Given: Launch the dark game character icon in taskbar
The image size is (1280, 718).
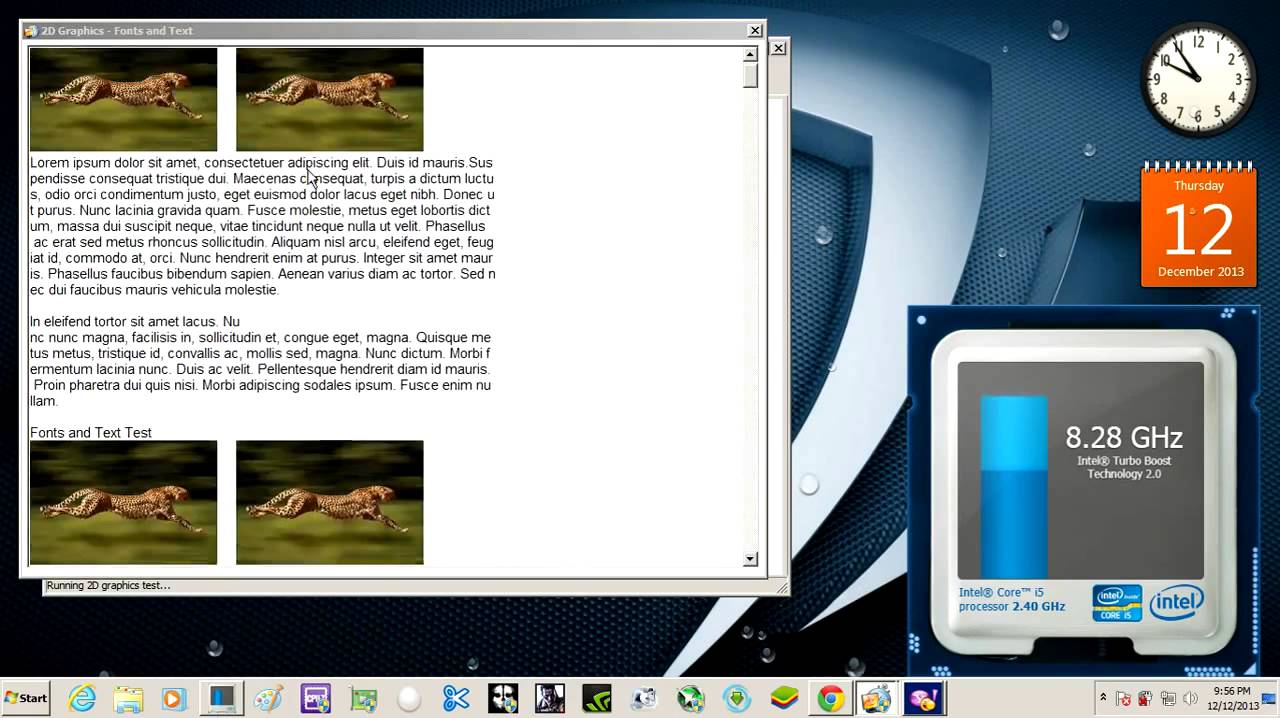Looking at the screenshot, I should coord(550,698).
